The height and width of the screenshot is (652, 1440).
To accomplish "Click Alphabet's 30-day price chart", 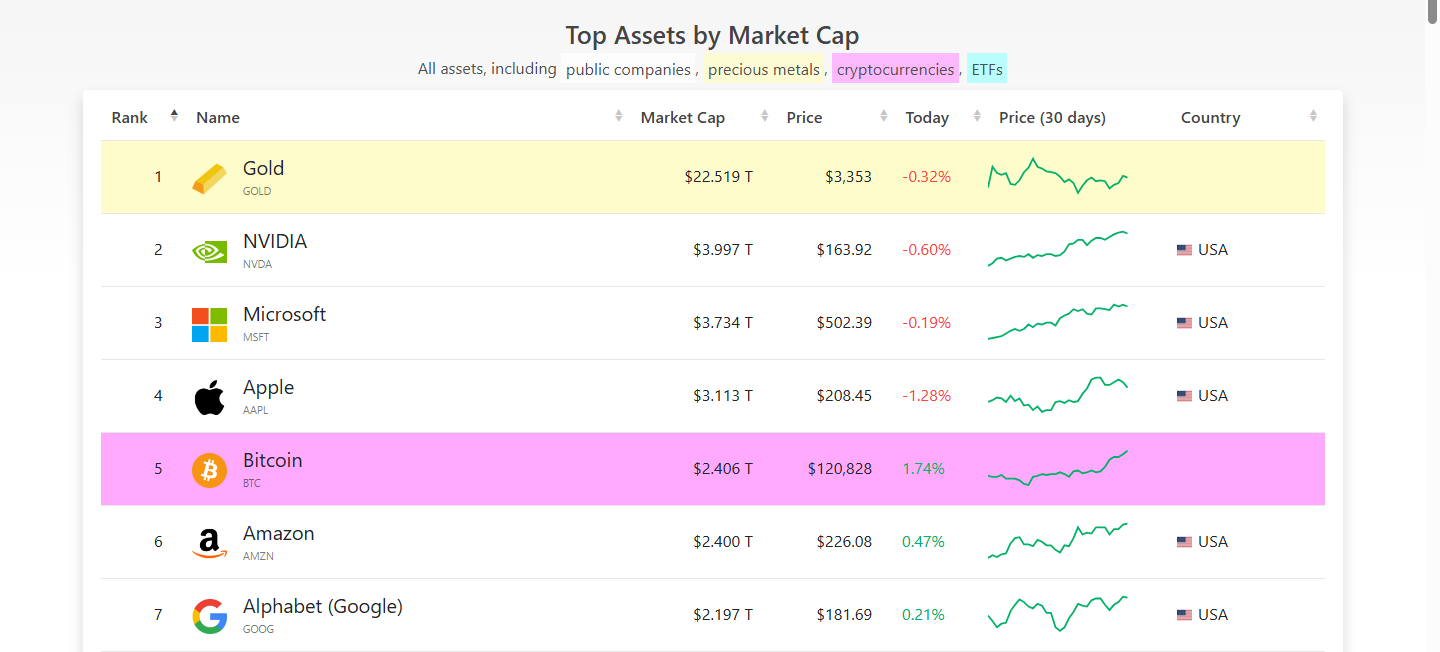I will (1058, 613).
